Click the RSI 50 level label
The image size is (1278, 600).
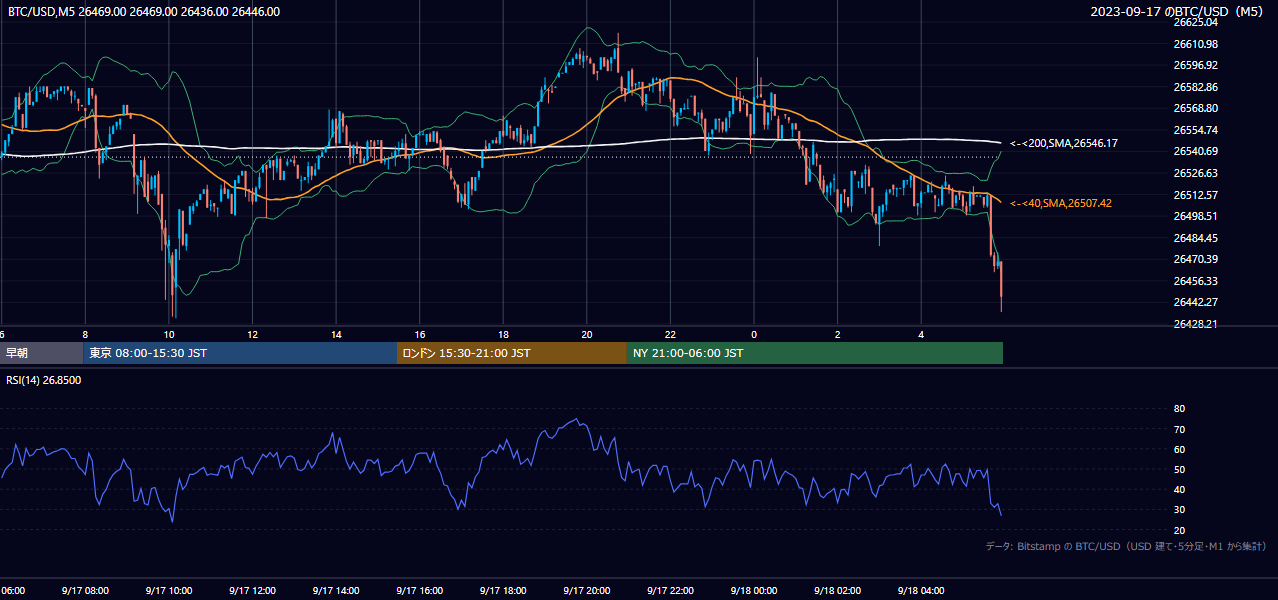(x=1179, y=469)
